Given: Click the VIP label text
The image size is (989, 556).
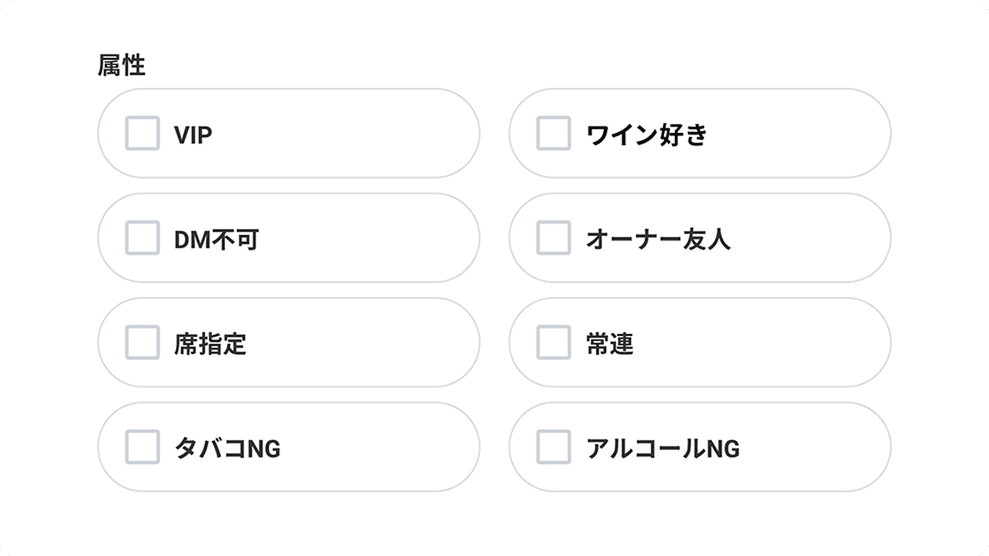Looking at the screenshot, I should coord(193,134).
